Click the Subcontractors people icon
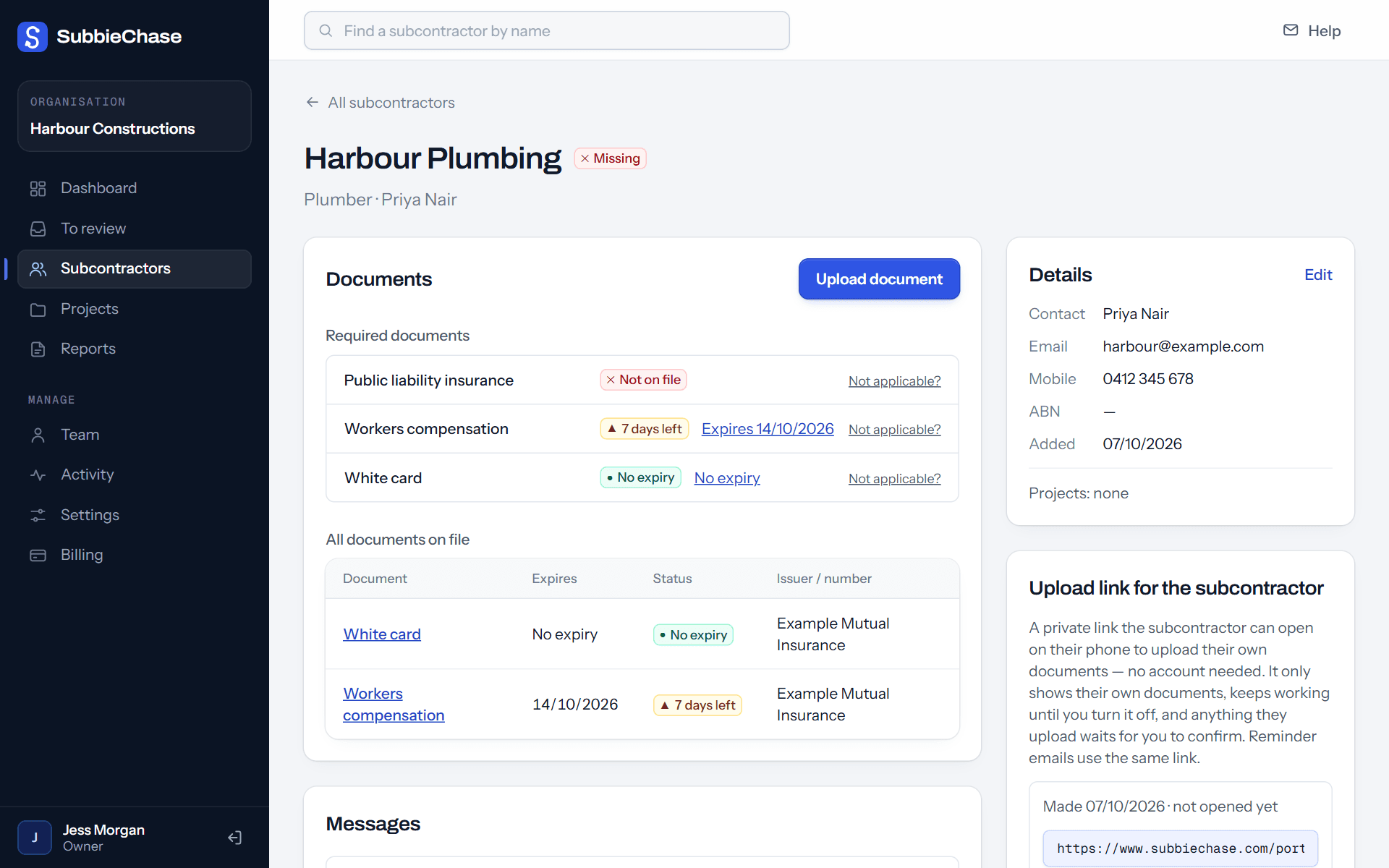The height and width of the screenshot is (868, 1389). coord(38,269)
